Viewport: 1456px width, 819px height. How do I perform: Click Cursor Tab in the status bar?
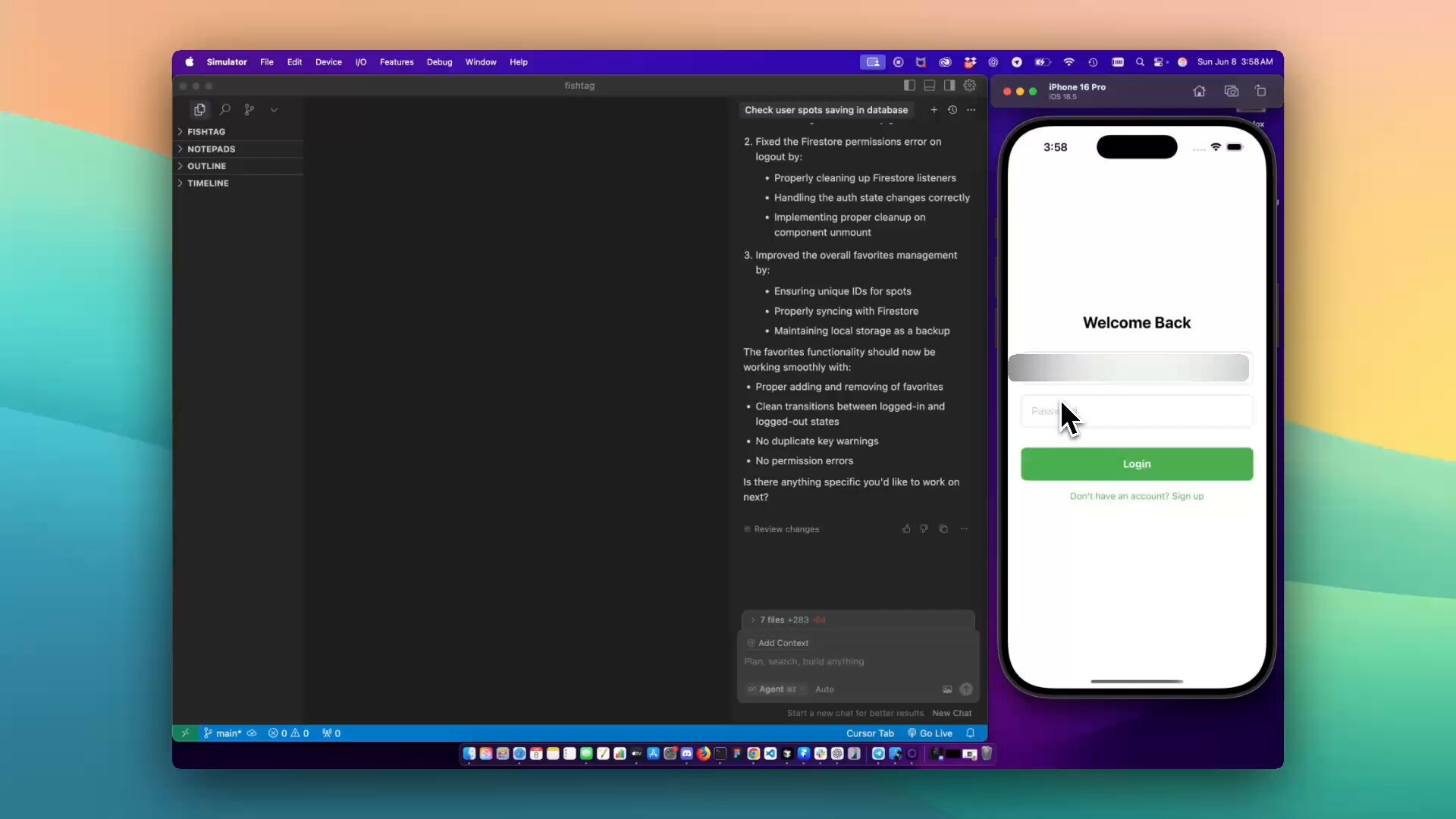coord(870,733)
